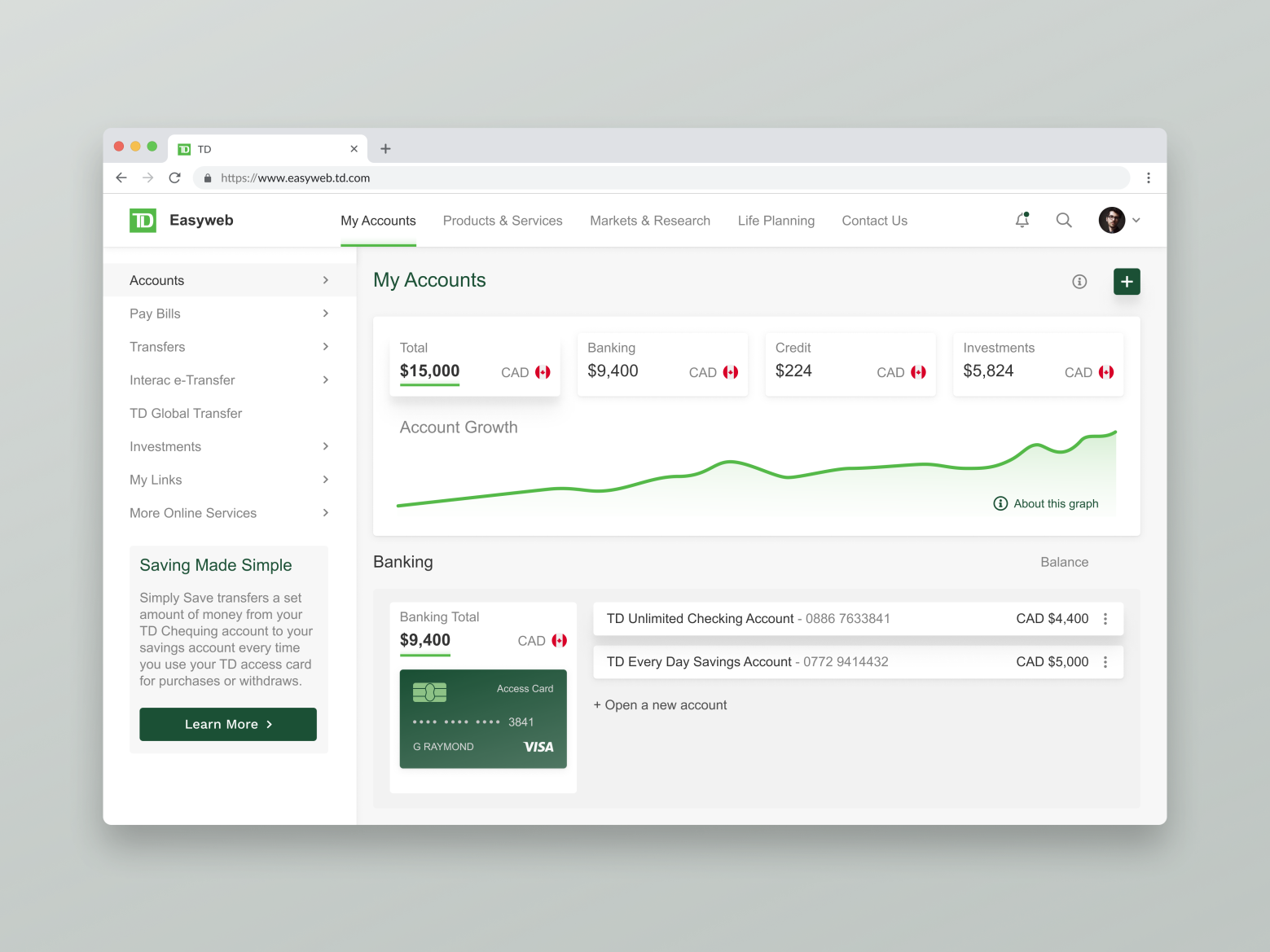Select the Investments $5,824 summary card
The width and height of the screenshot is (1270, 952).
coord(1039,364)
